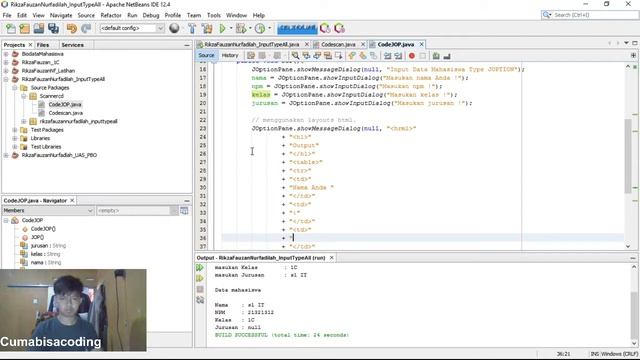Close the Projects tab
Image resolution: width=640 pixels, height=360 pixels.
pyautogui.click(x=30, y=45)
